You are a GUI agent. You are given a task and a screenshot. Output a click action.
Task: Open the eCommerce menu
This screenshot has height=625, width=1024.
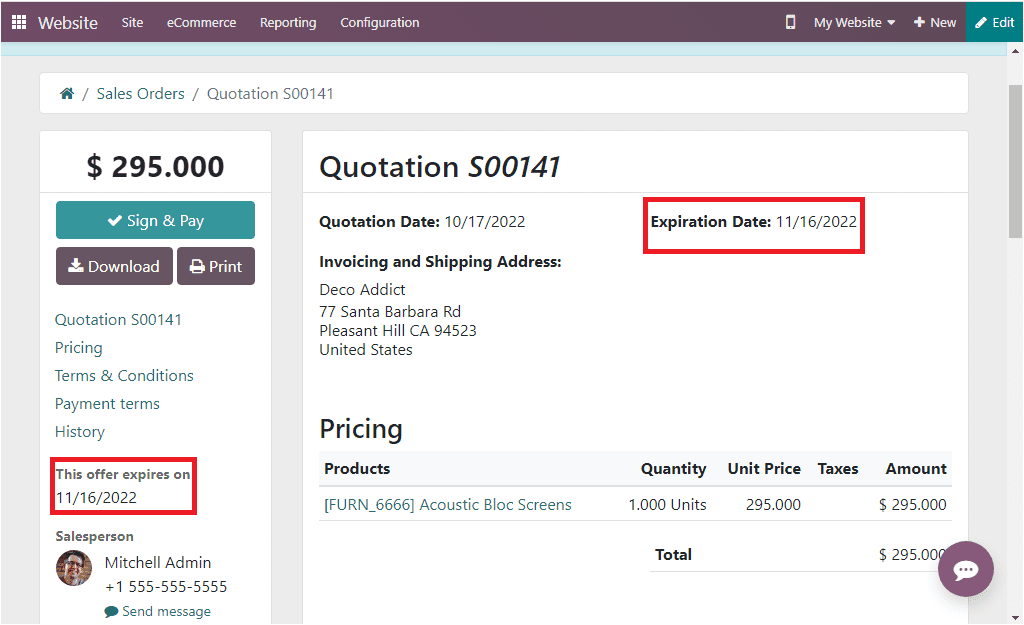pos(201,22)
